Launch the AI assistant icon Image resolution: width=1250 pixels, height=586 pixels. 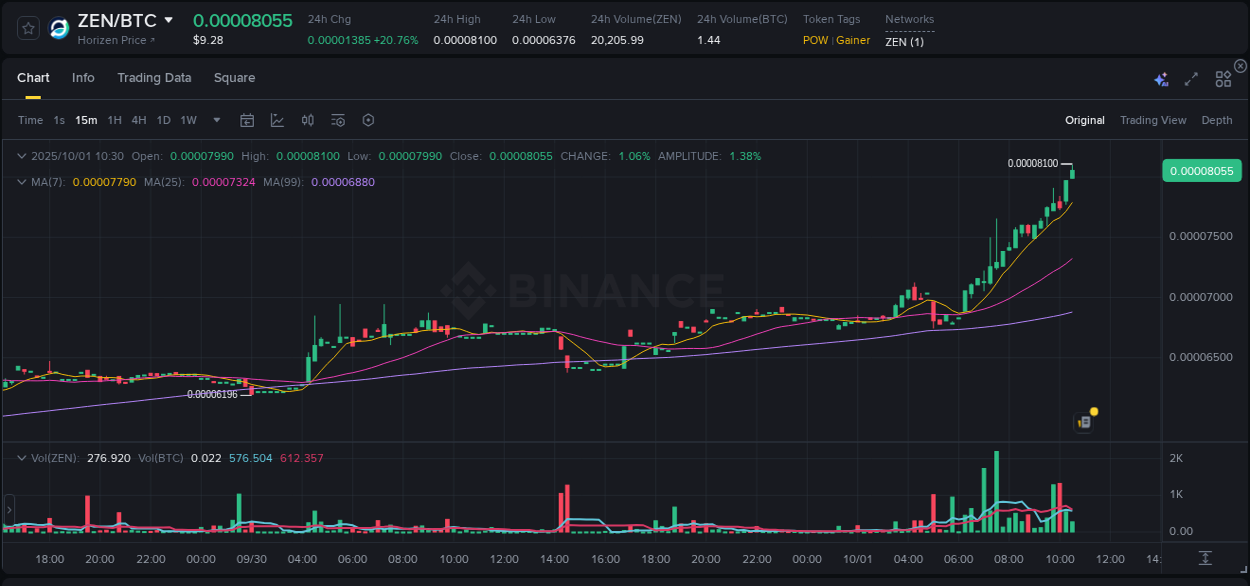1161,78
